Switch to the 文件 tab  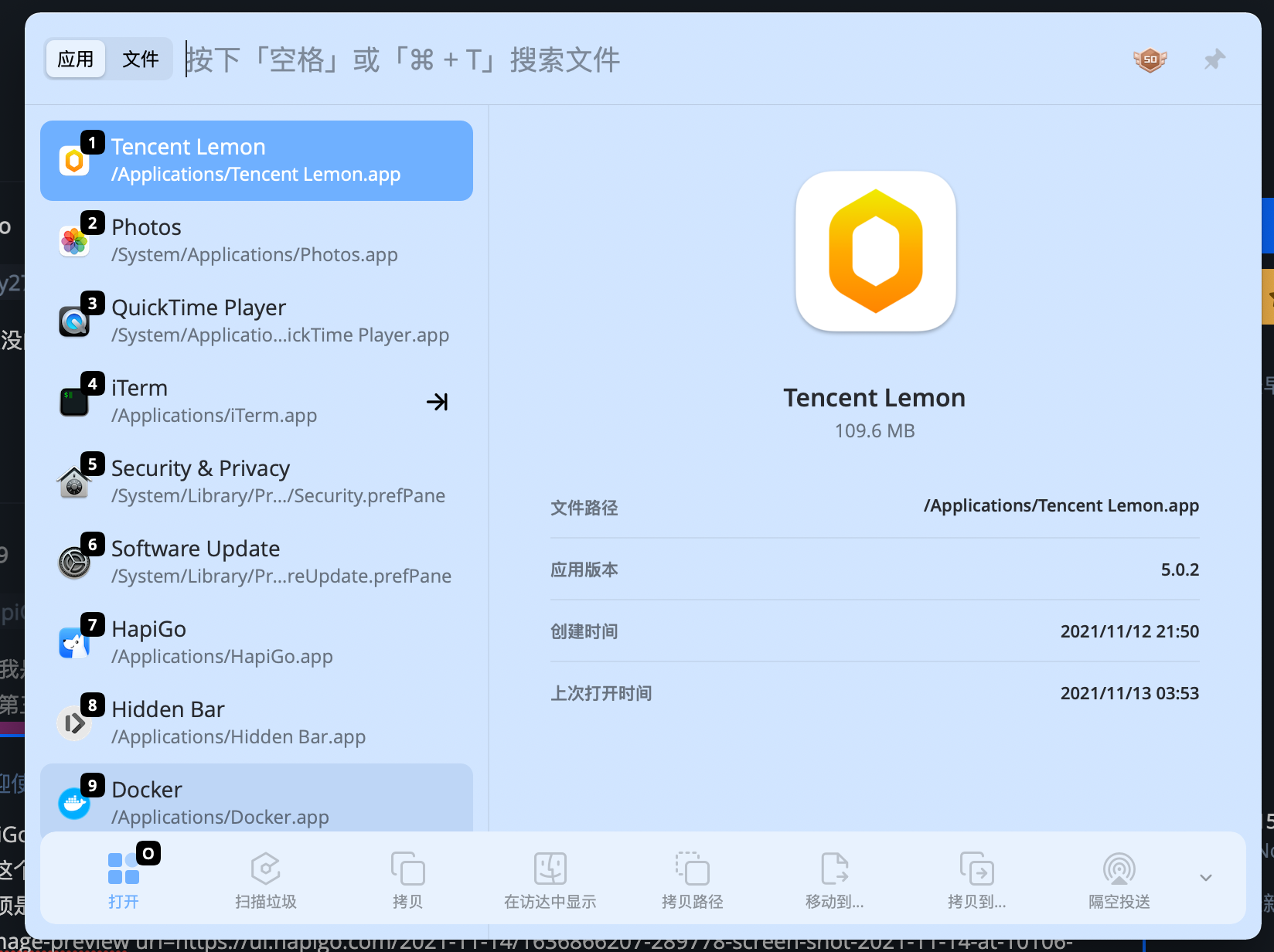[140, 58]
